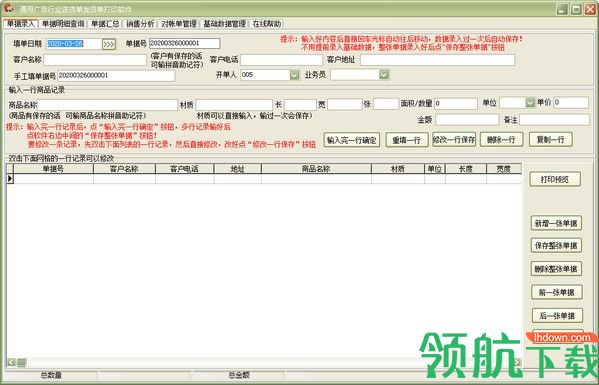Select the 长度 column header
The height and width of the screenshot is (385, 599).
[466, 169]
